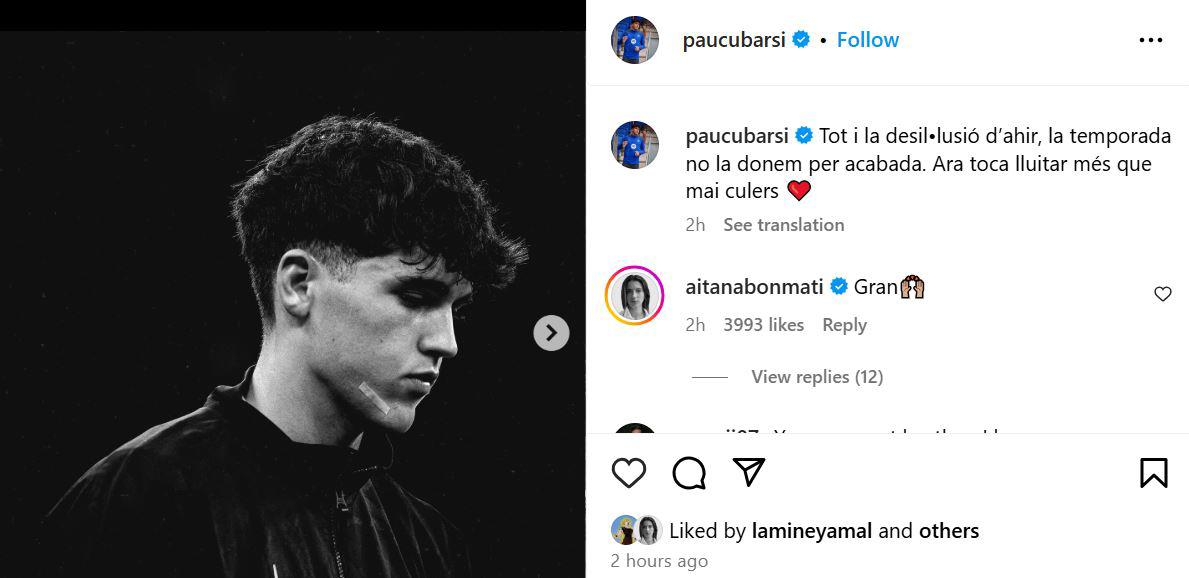The height and width of the screenshot is (578, 1189).
Task: Save the post using the bookmark icon
Action: coord(1153,473)
